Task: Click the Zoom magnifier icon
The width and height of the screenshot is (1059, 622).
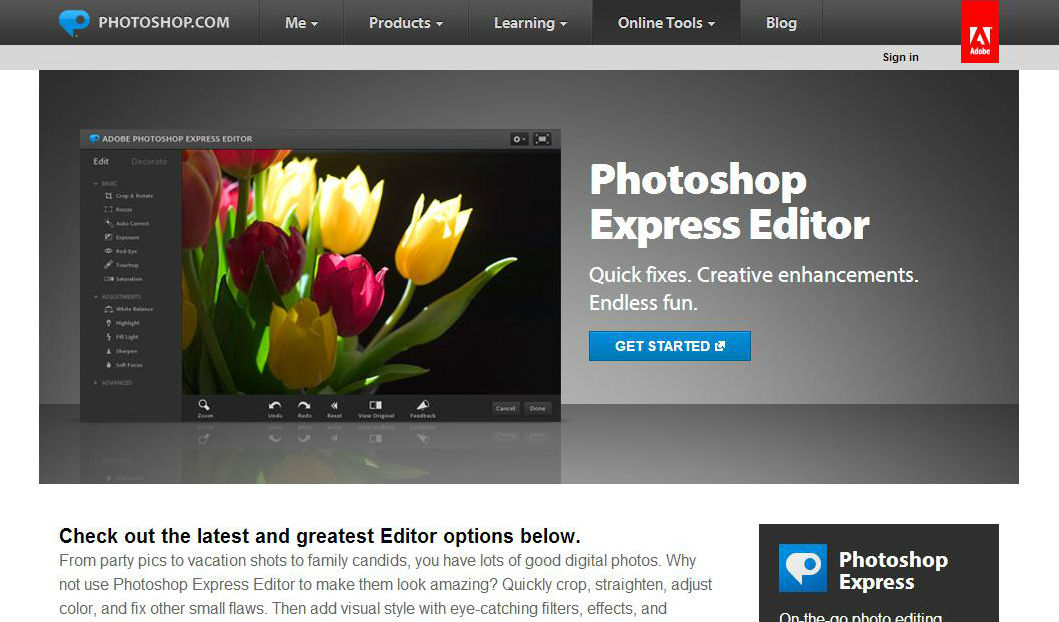Action: 205,405
